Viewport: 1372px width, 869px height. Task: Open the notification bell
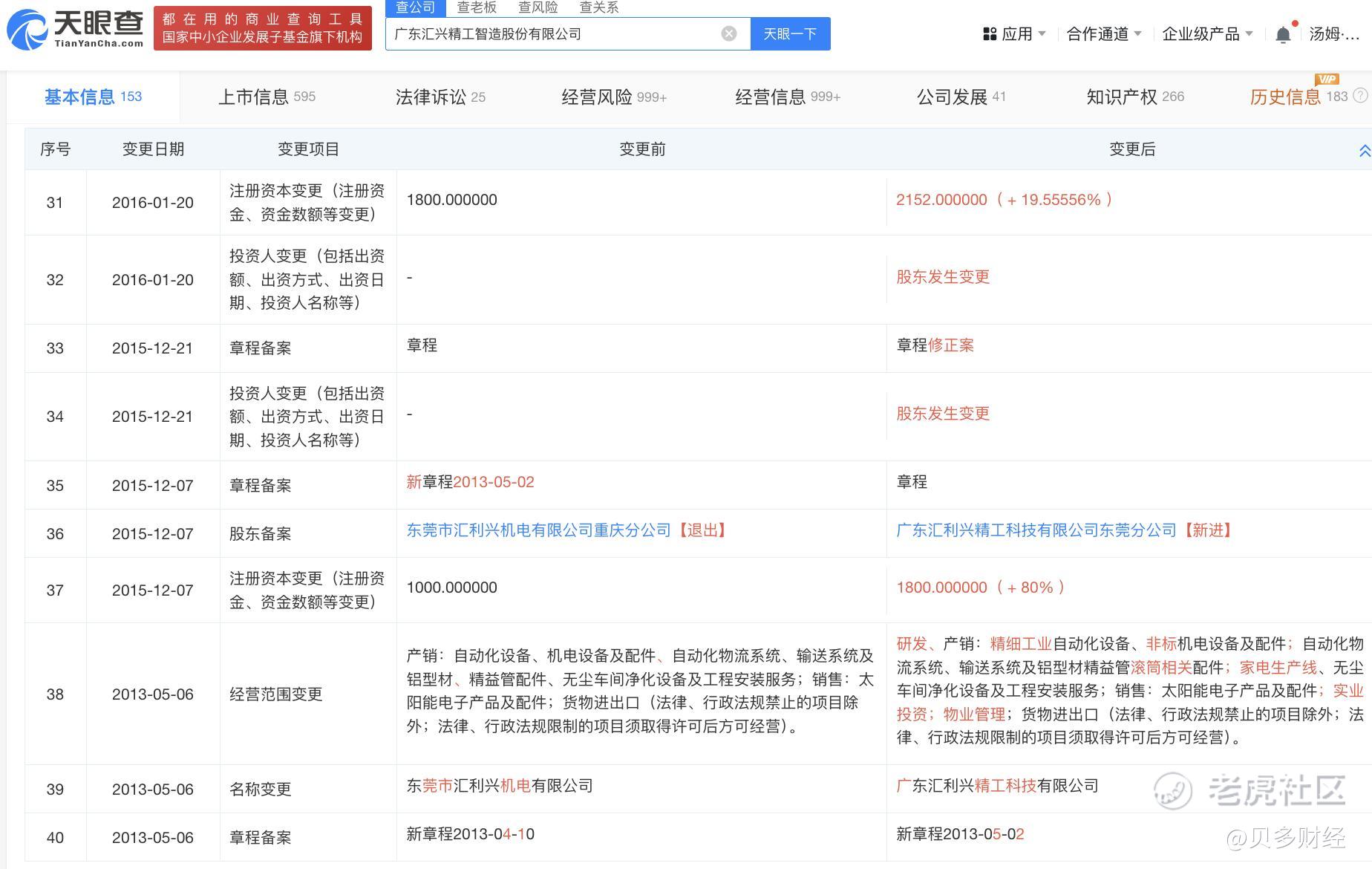(1282, 35)
